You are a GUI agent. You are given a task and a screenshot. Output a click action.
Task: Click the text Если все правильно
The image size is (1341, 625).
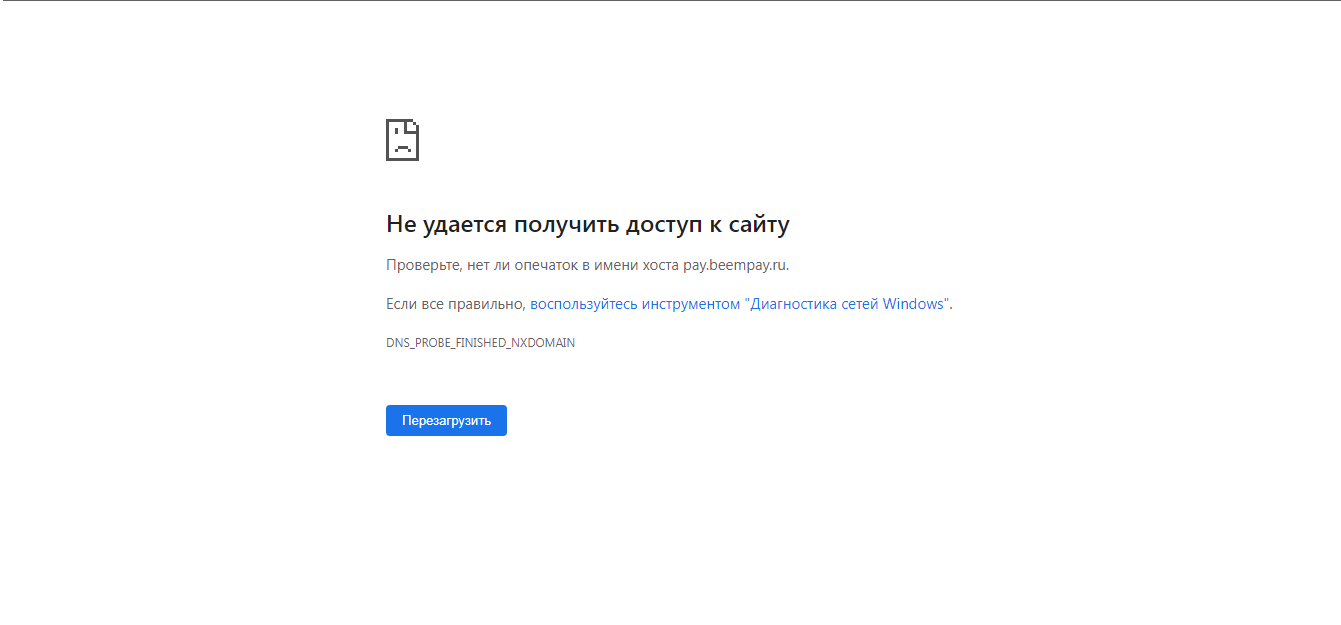(x=455, y=304)
